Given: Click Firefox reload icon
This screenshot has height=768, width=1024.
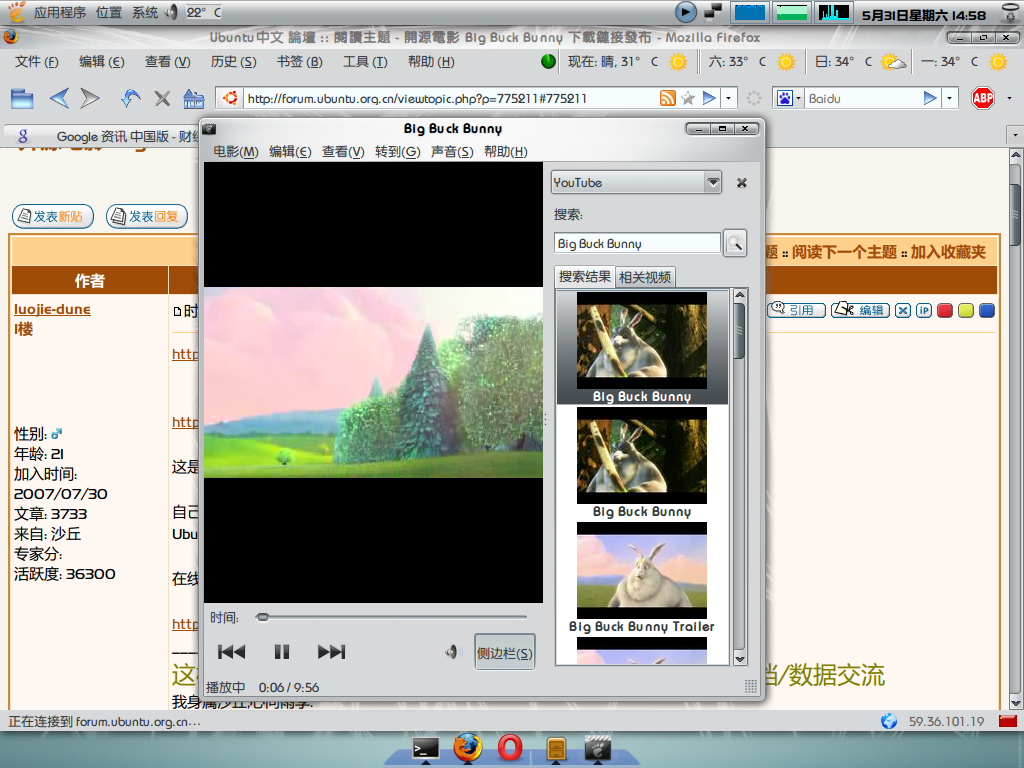Looking at the screenshot, I should coord(131,99).
